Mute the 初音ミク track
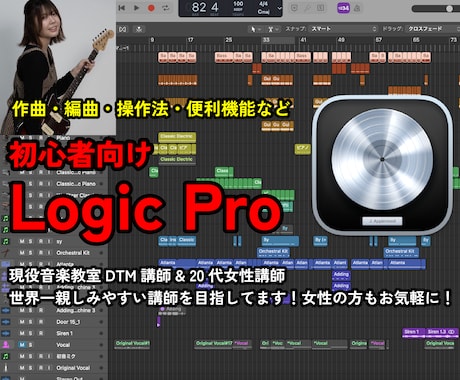This screenshot has height=380, width=460. click(x=22, y=356)
